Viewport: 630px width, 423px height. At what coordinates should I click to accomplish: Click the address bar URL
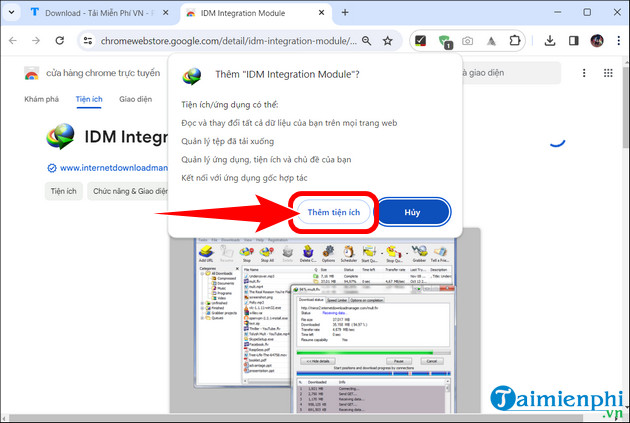tap(228, 41)
